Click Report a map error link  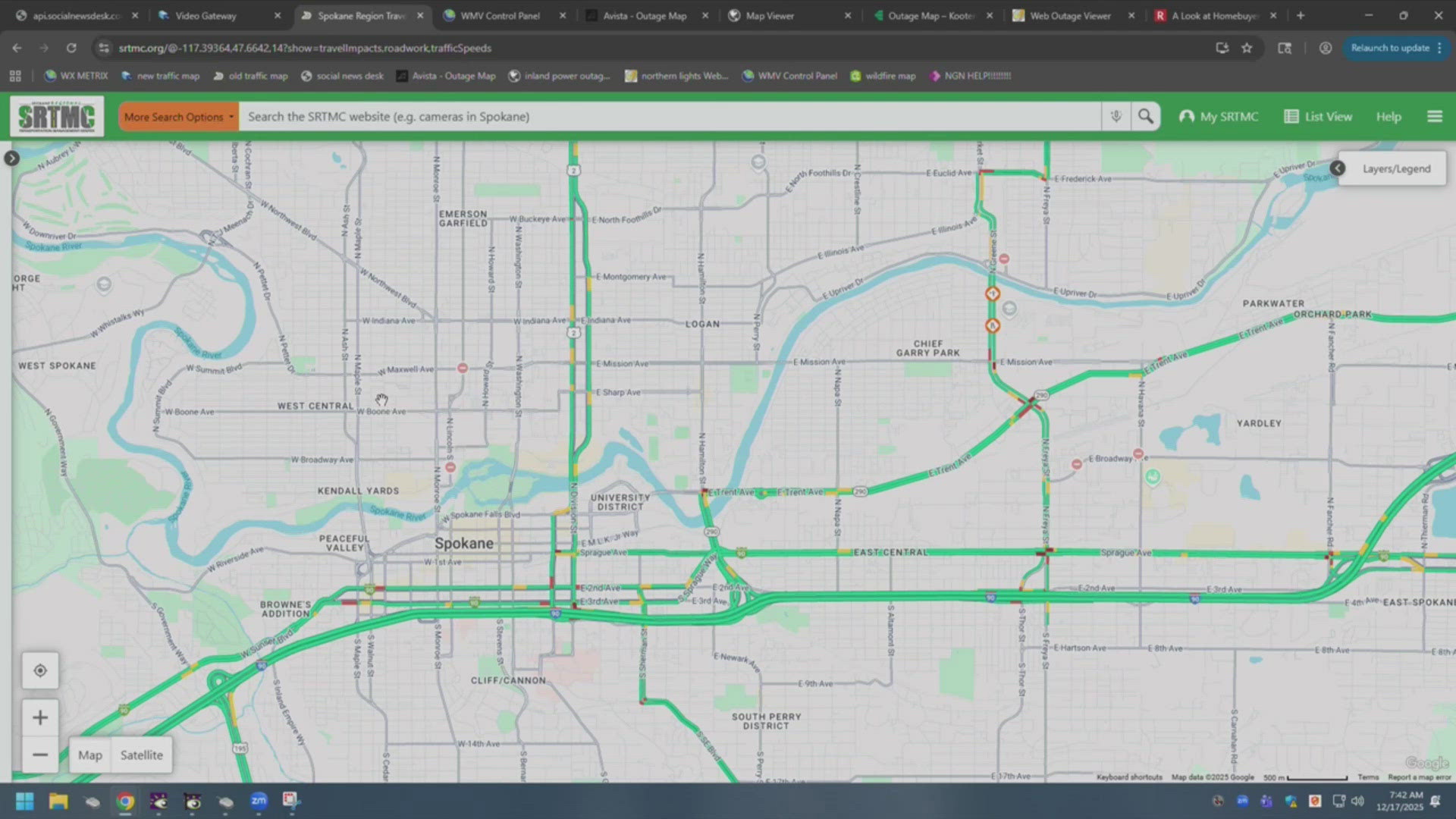[x=1420, y=777]
